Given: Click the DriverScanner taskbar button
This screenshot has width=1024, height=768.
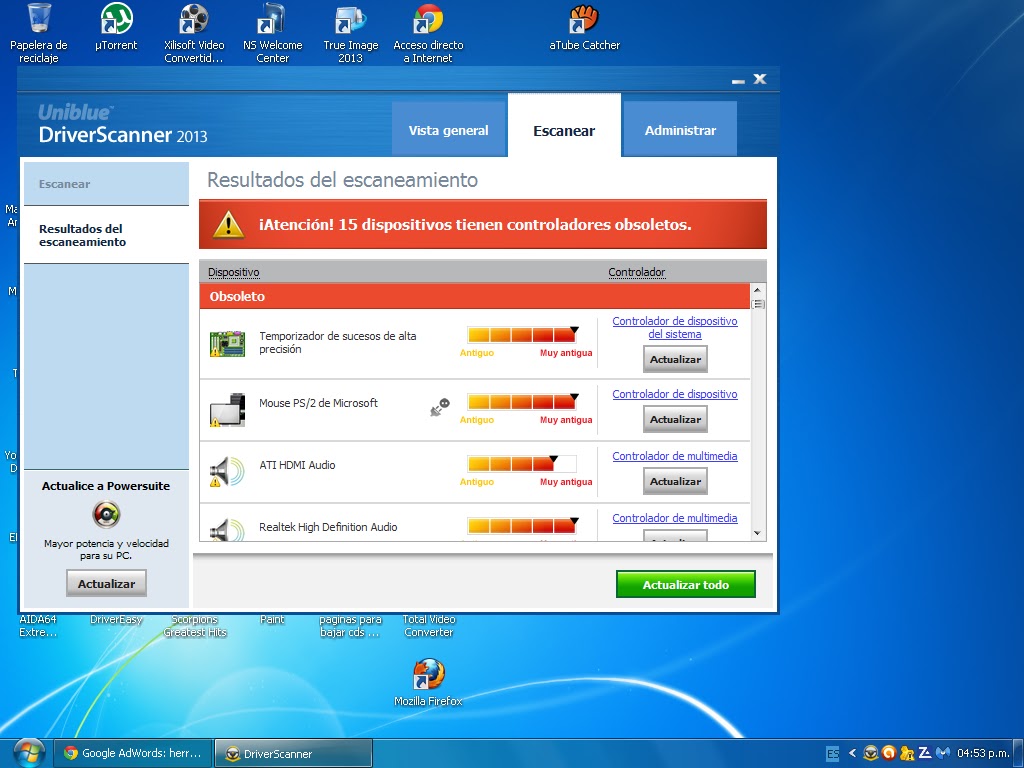Looking at the screenshot, I should click(293, 753).
